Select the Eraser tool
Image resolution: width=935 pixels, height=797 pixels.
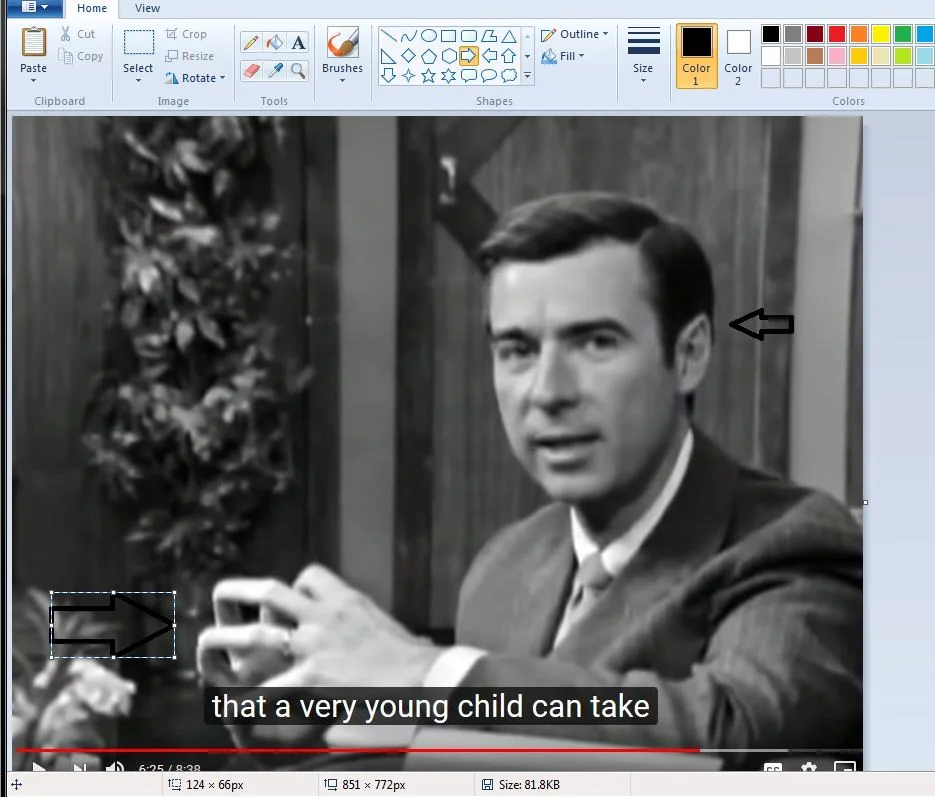[250, 70]
